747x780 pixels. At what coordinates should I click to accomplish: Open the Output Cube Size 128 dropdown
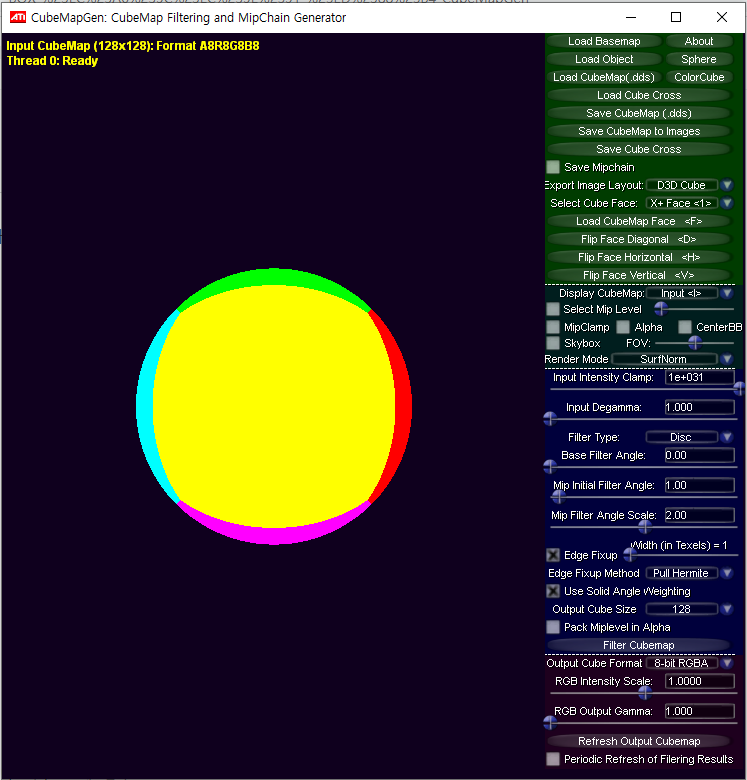[681, 609]
